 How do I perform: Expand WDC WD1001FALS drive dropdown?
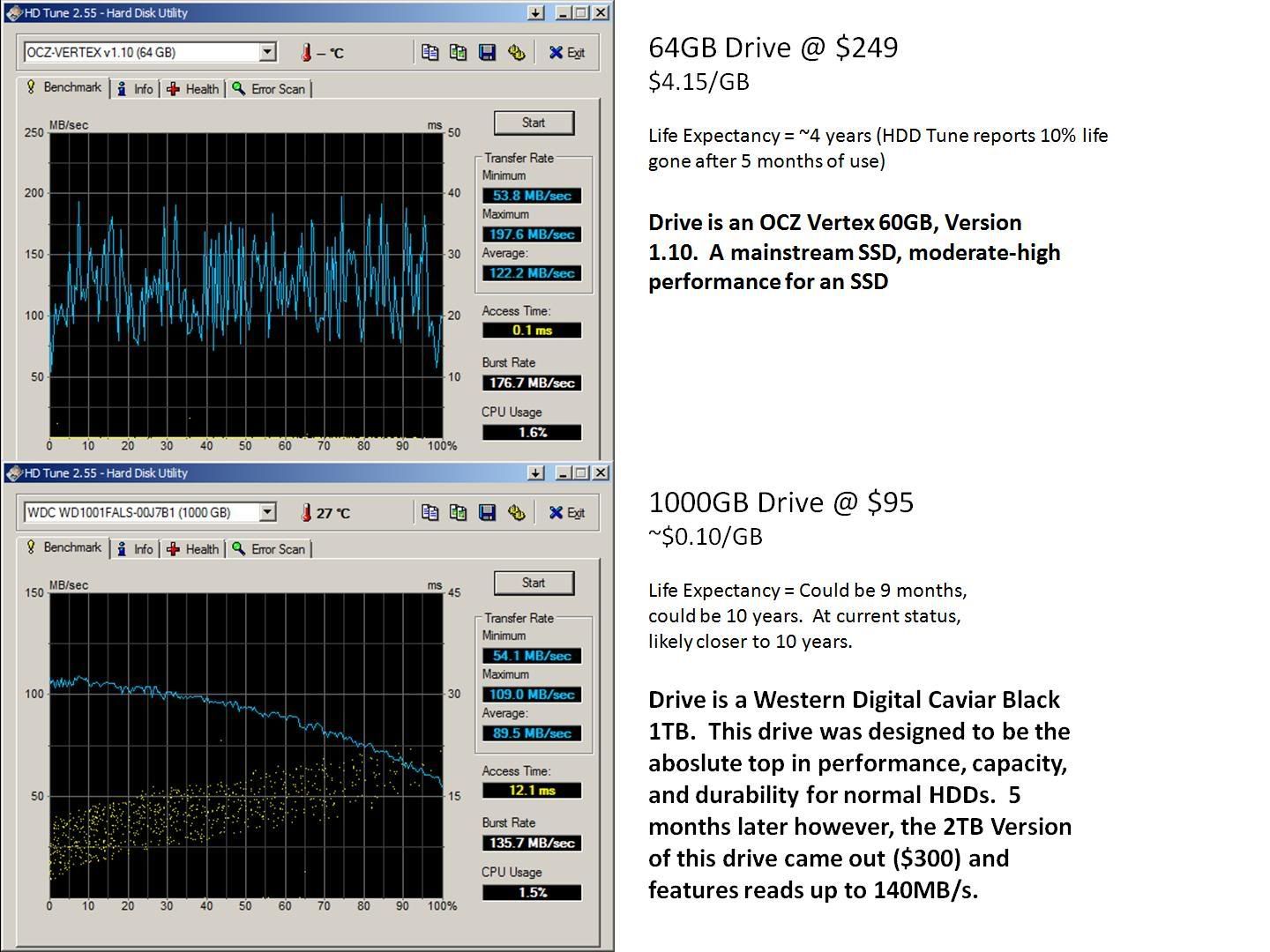[x=267, y=512]
